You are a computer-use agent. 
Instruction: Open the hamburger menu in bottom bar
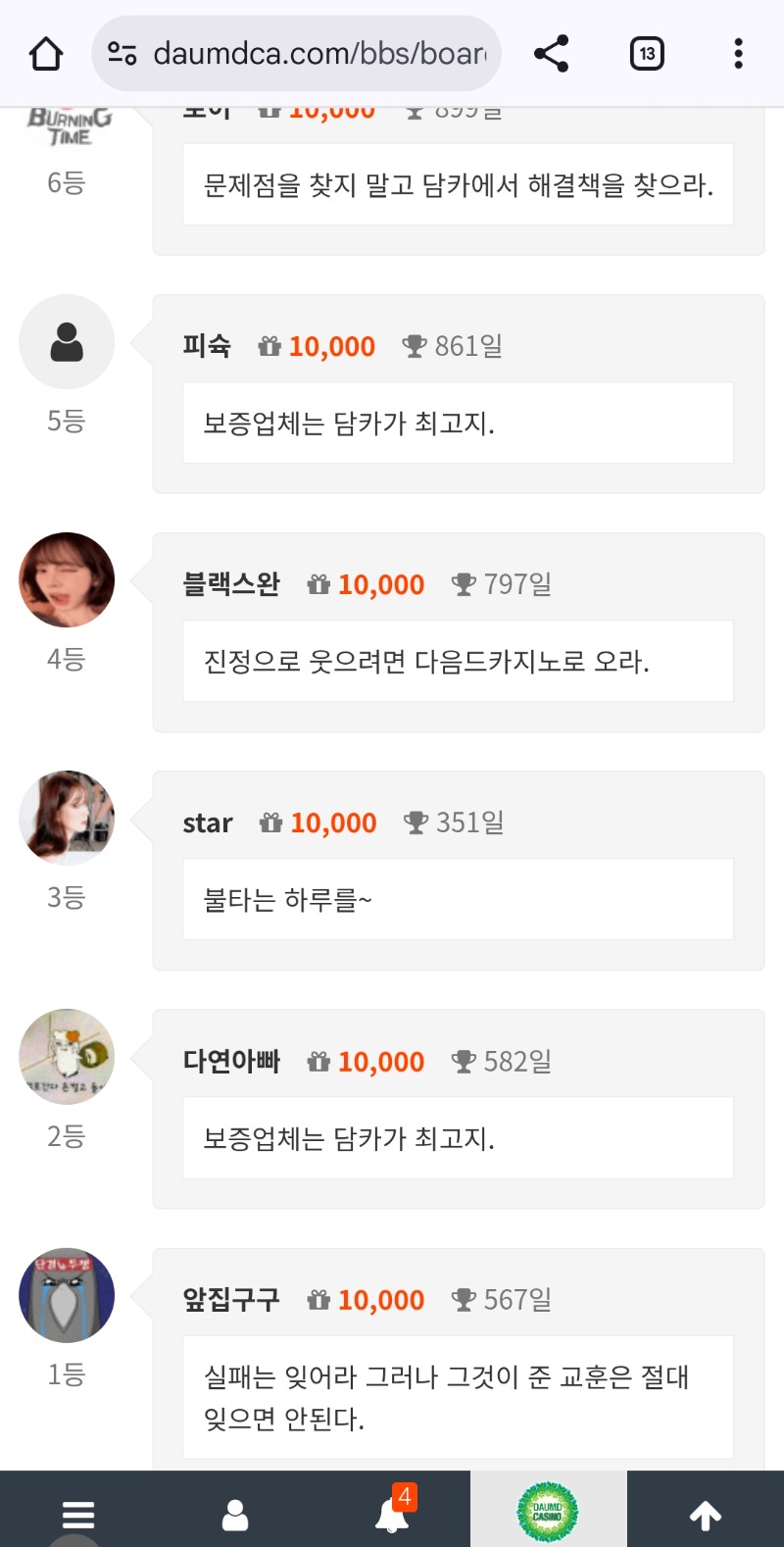[x=78, y=1515]
